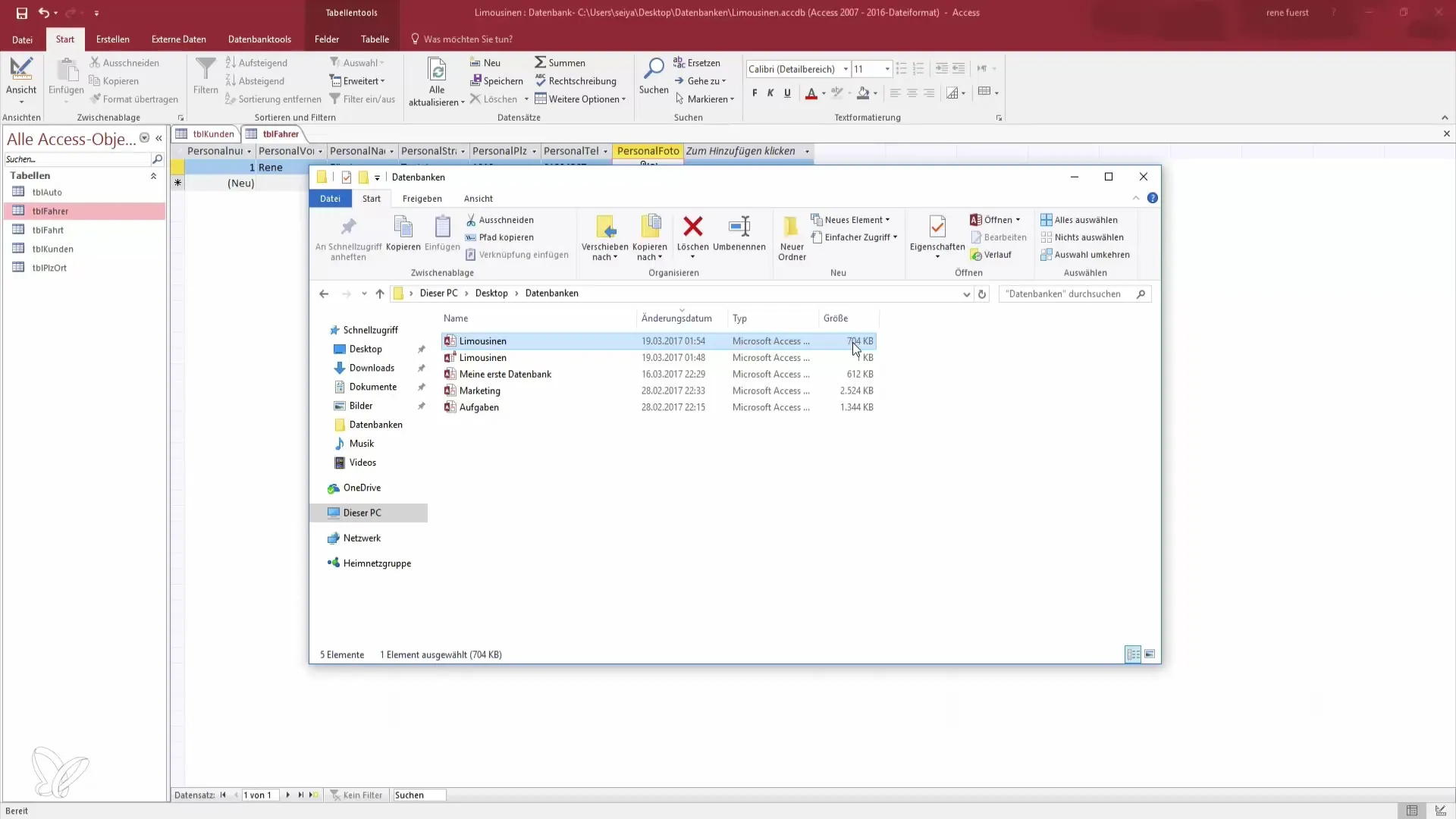
Task: Click Sortierung entfernen in Access ribbon
Action: tap(273, 99)
